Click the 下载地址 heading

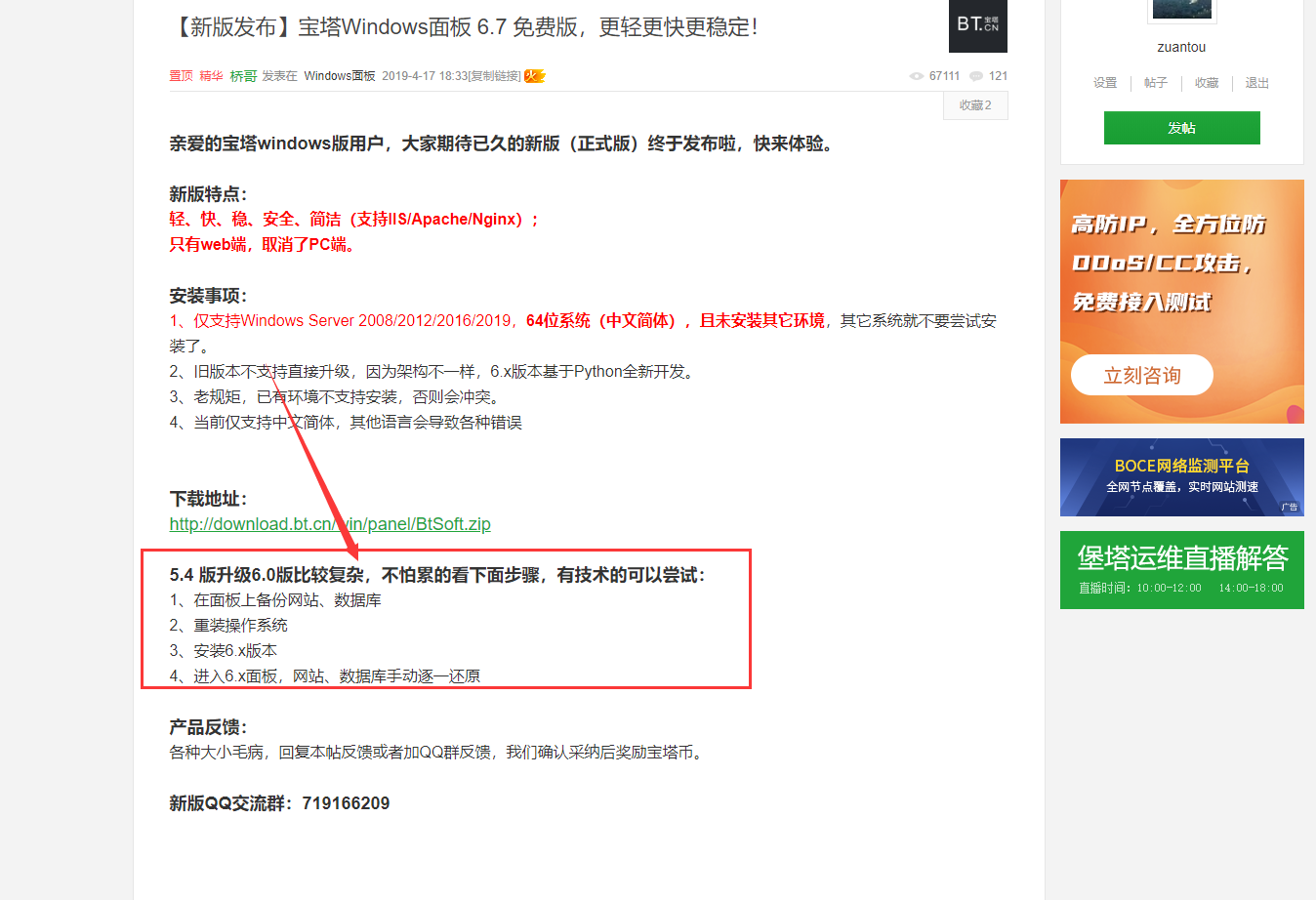(x=208, y=499)
